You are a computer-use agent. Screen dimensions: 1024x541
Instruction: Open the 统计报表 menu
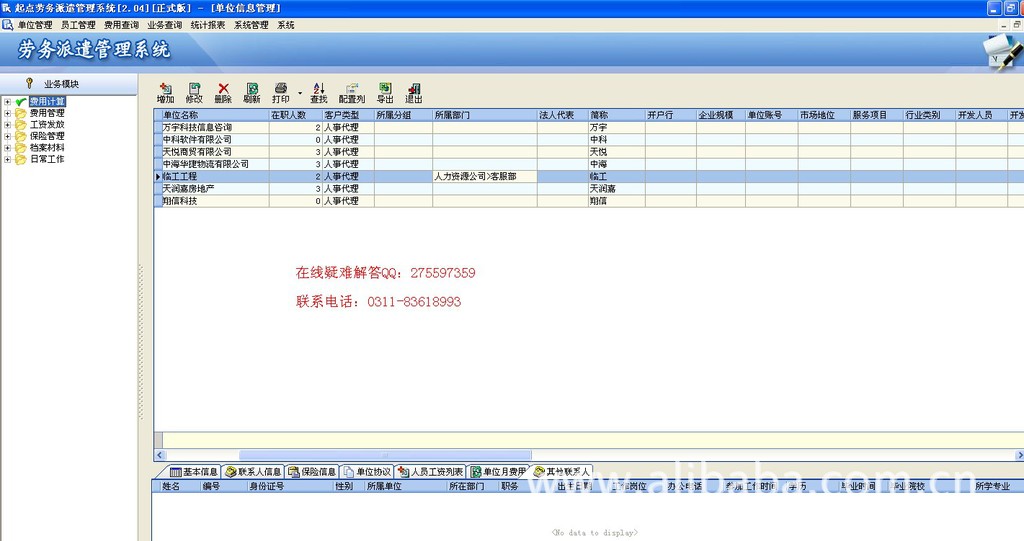coord(208,25)
